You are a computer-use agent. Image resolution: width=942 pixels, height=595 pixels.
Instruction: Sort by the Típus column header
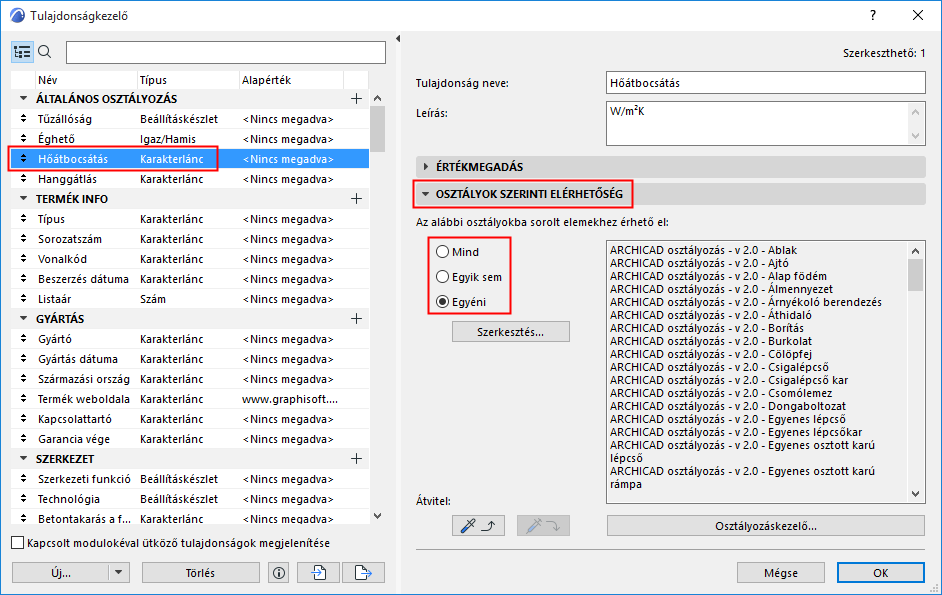(x=188, y=80)
